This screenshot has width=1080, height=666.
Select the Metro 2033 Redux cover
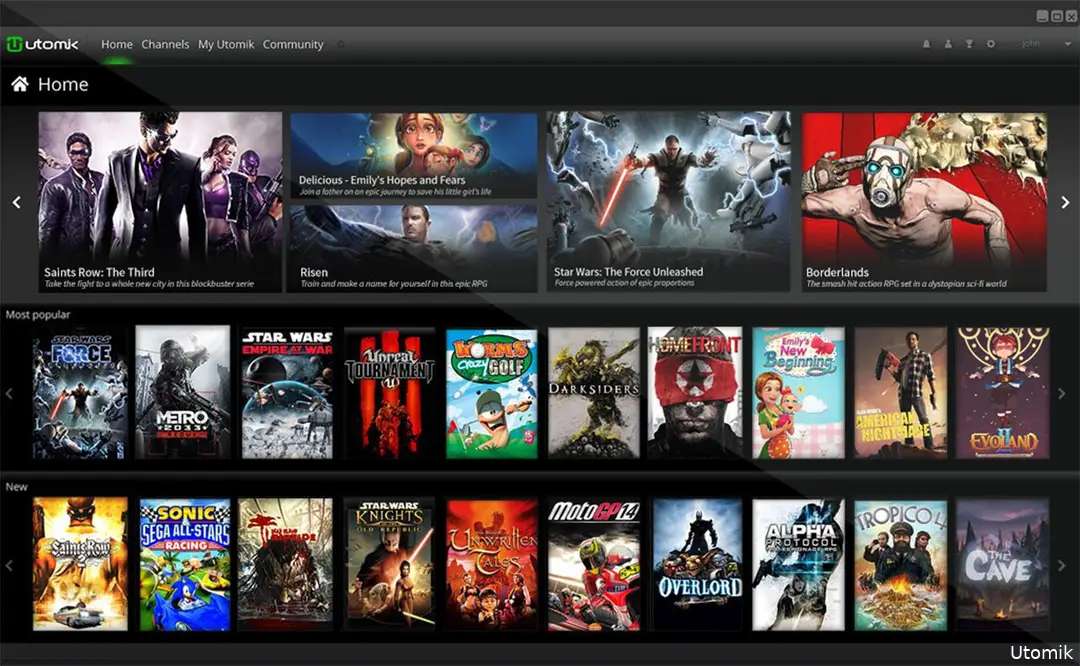point(183,392)
